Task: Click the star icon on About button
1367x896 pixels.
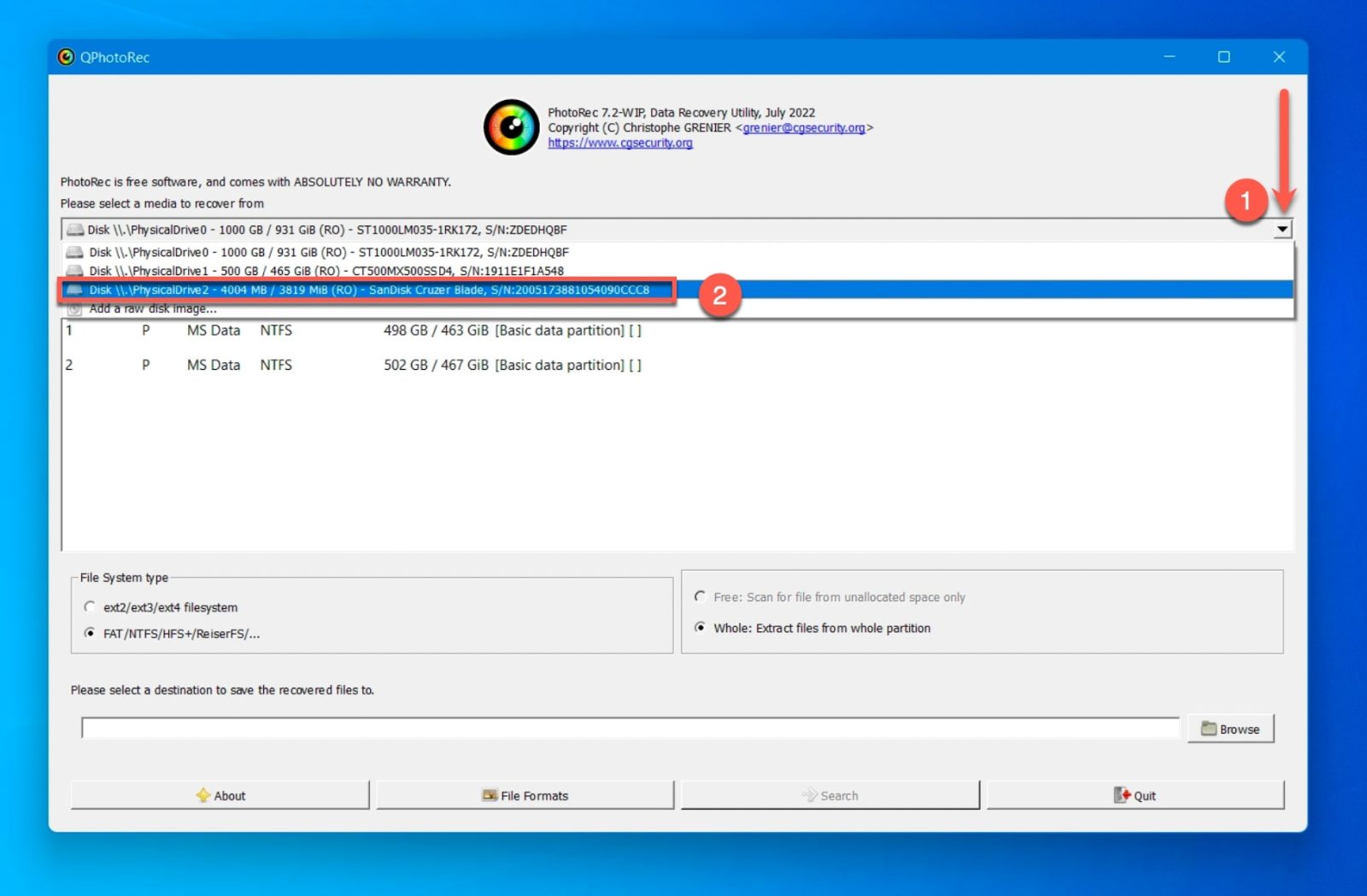Action: [x=202, y=795]
